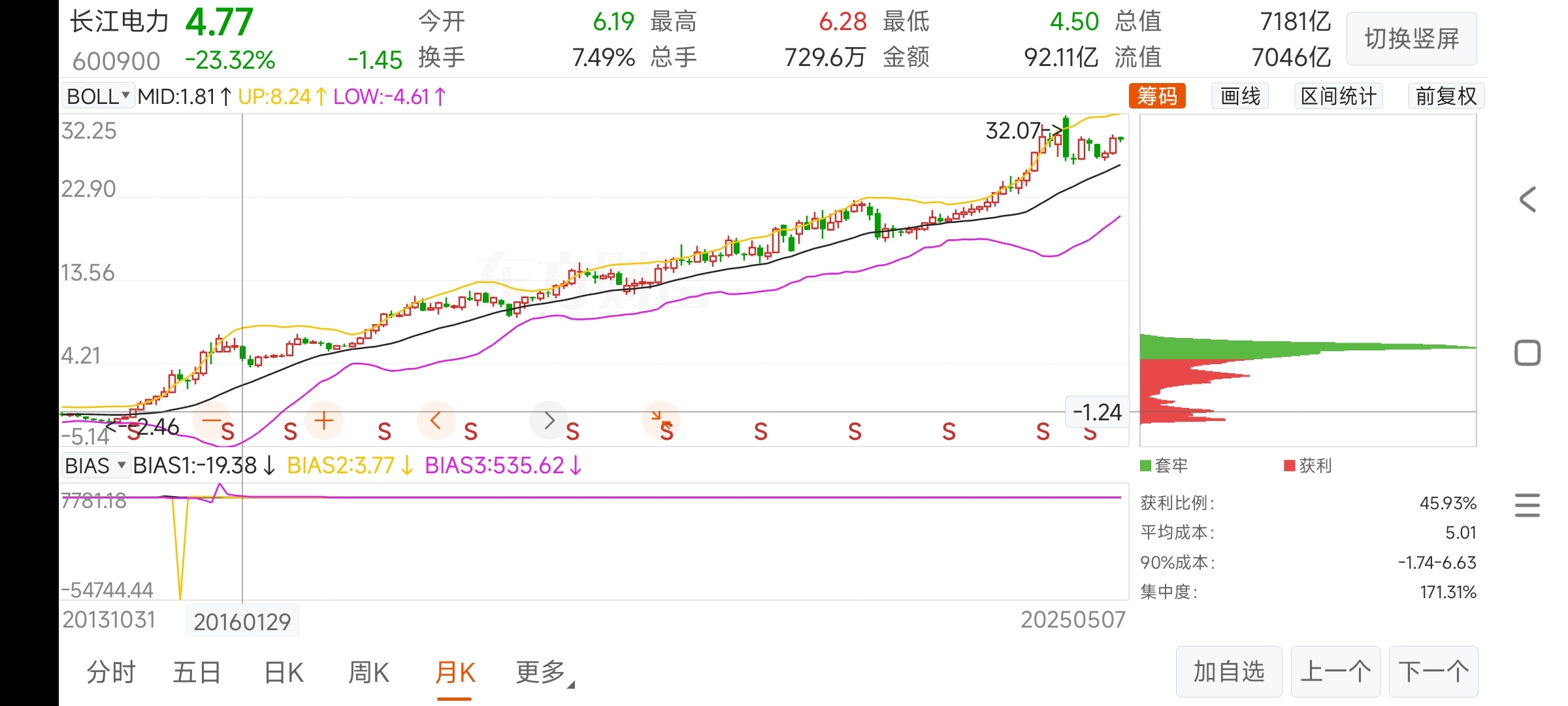Tap the red 获利 legend swatch

coord(1290,465)
